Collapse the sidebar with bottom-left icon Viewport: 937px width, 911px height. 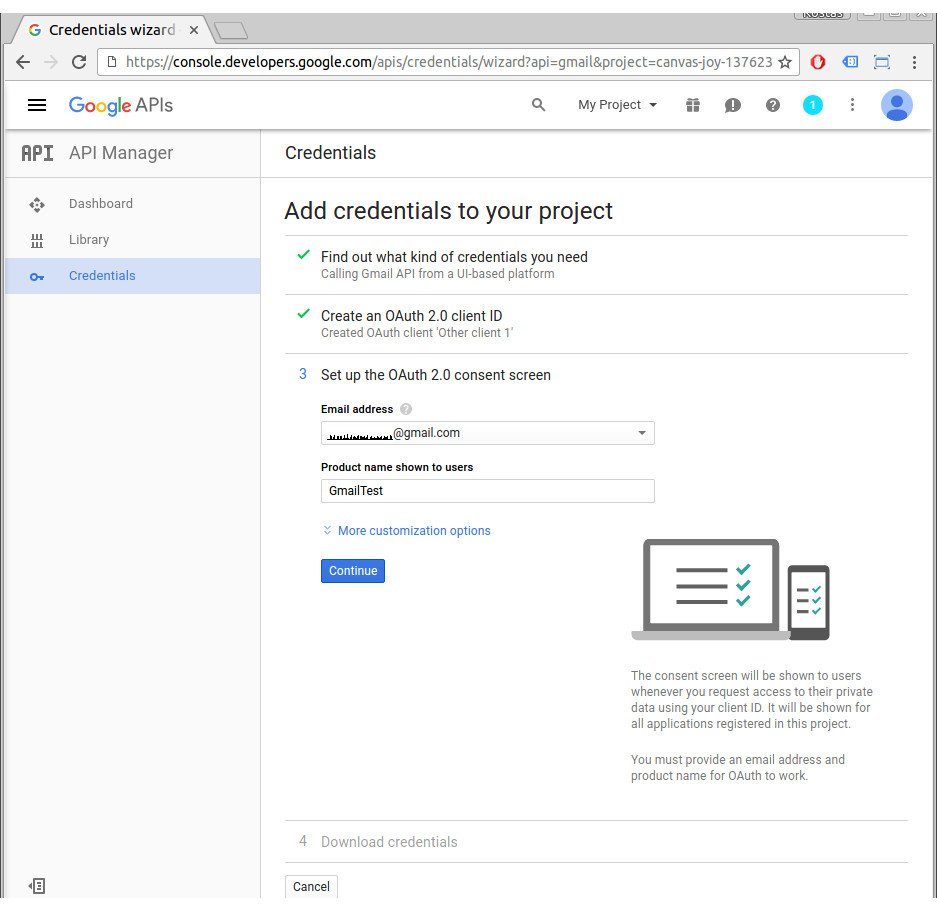(x=37, y=886)
